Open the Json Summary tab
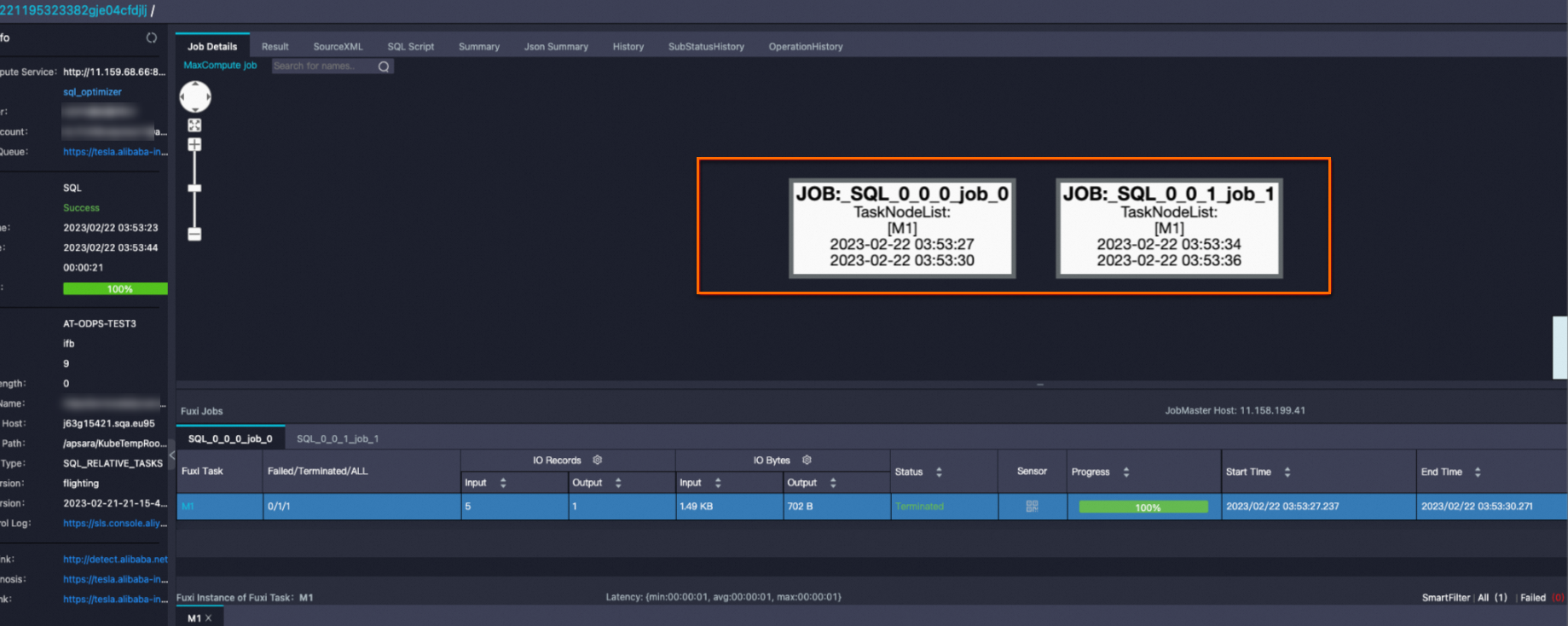 (556, 47)
